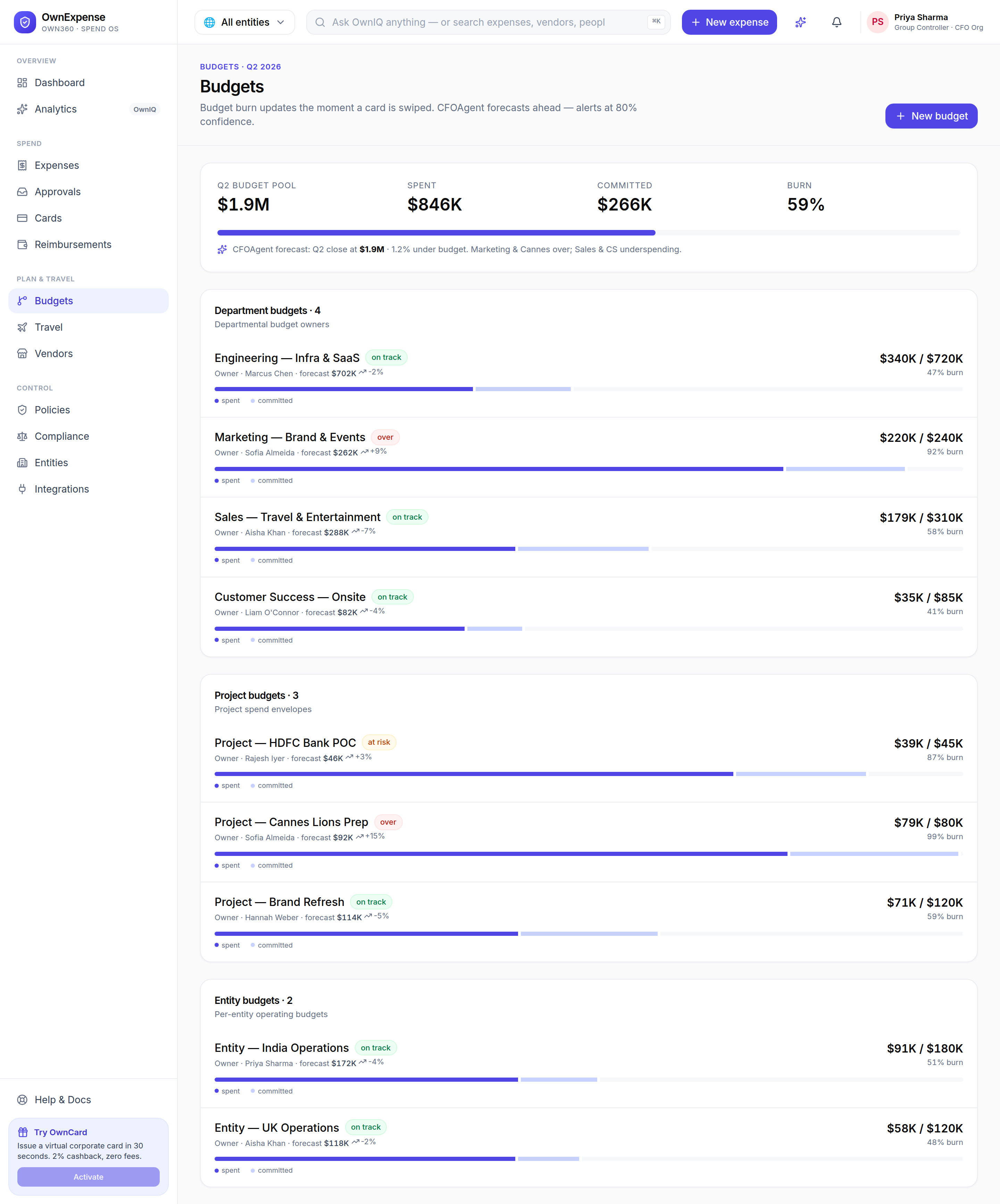This screenshot has height=1204, width=1000.
Task: Click the Approvals inbox icon
Action: 22,191
